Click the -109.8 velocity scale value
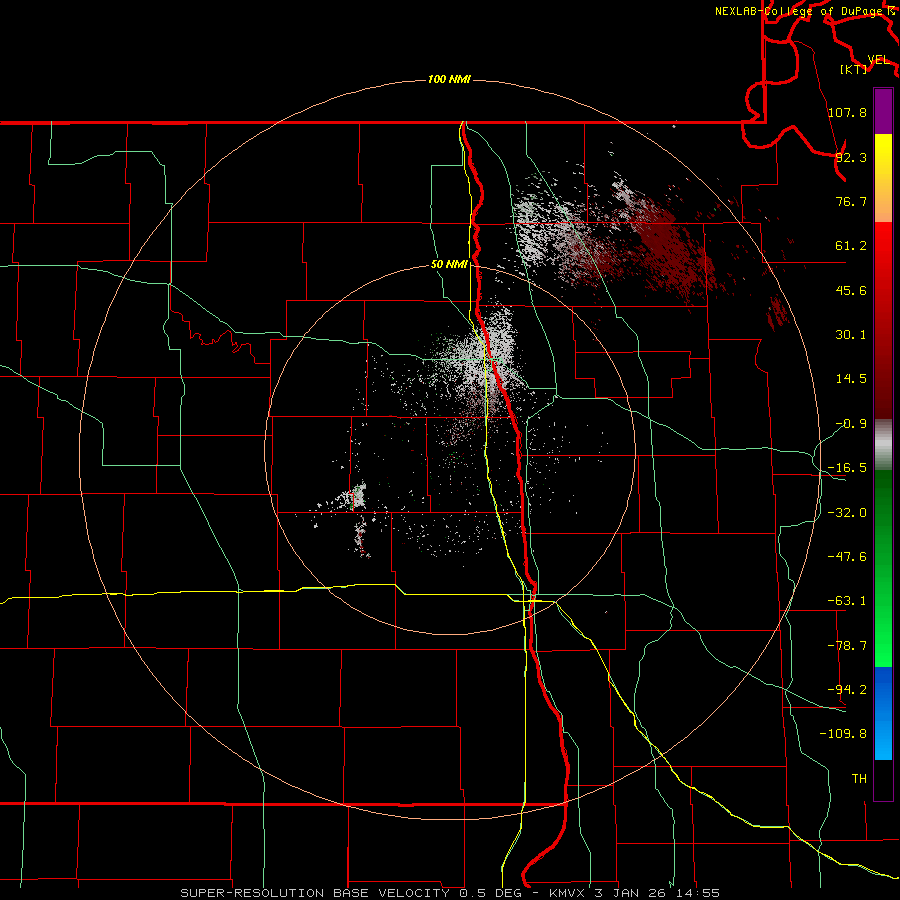This screenshot has height=900, width=900. [843, 734]
